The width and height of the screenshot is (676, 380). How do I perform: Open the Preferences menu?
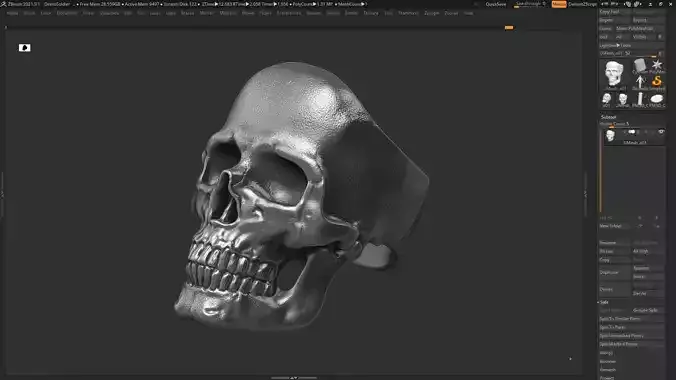(289, 13)
